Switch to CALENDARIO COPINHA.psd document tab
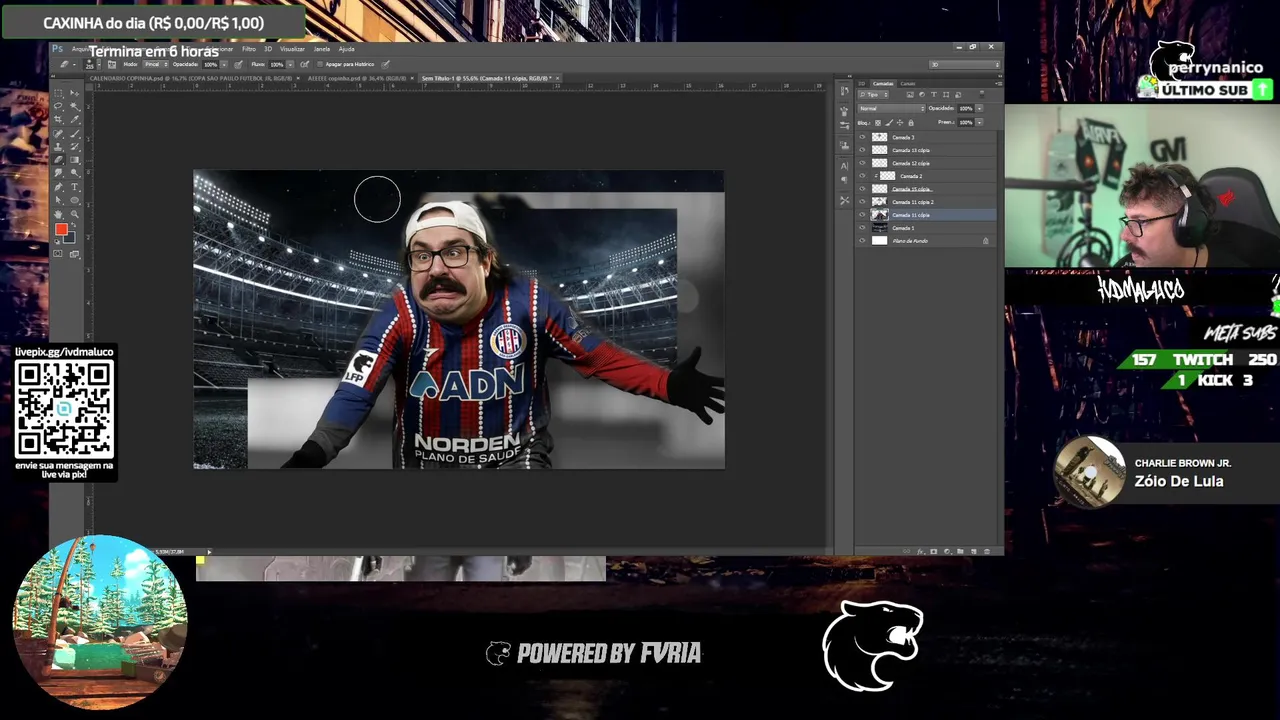Screen dimensions: 1280x720 point(190,78)
